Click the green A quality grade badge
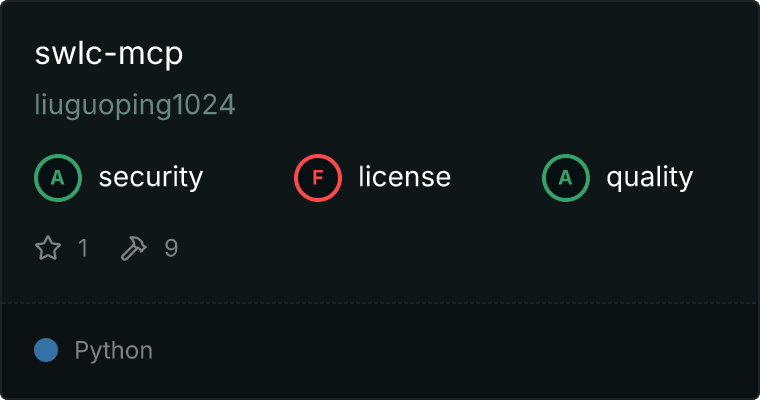 click(x=566, y=178)
